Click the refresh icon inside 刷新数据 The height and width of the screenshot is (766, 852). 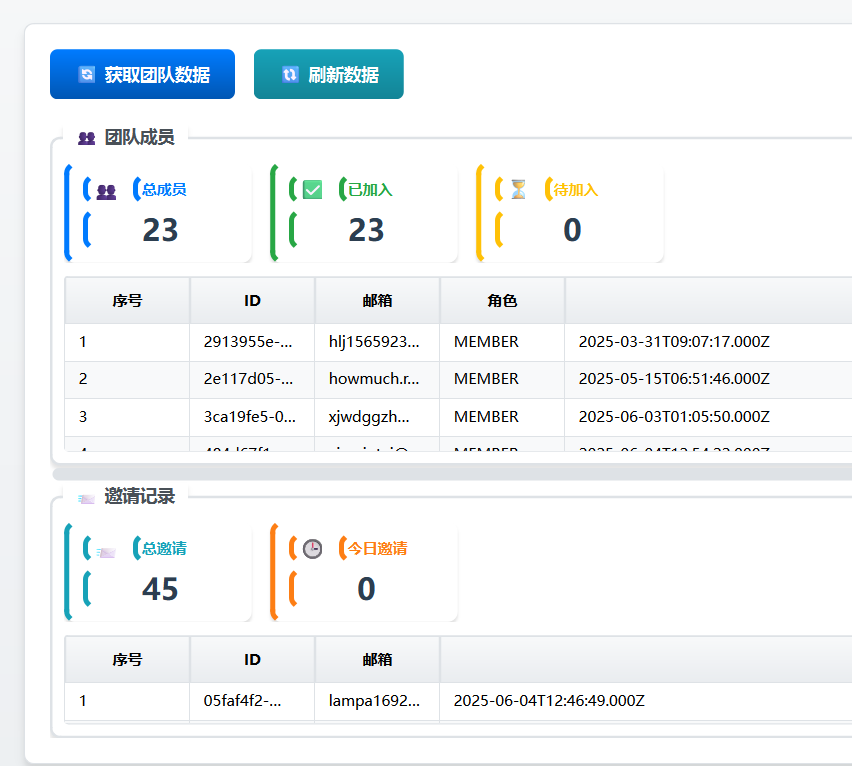(290, 74)
